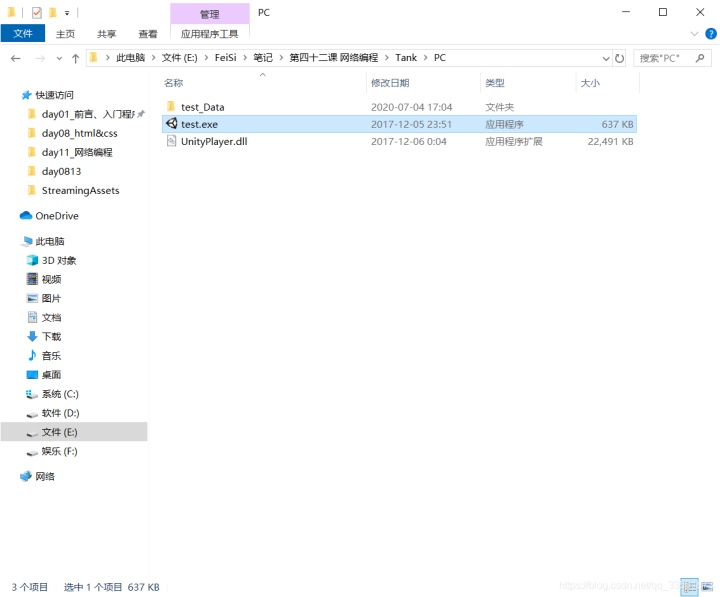
Task: Click the search magnifier icon
Action: coord(700,58)
